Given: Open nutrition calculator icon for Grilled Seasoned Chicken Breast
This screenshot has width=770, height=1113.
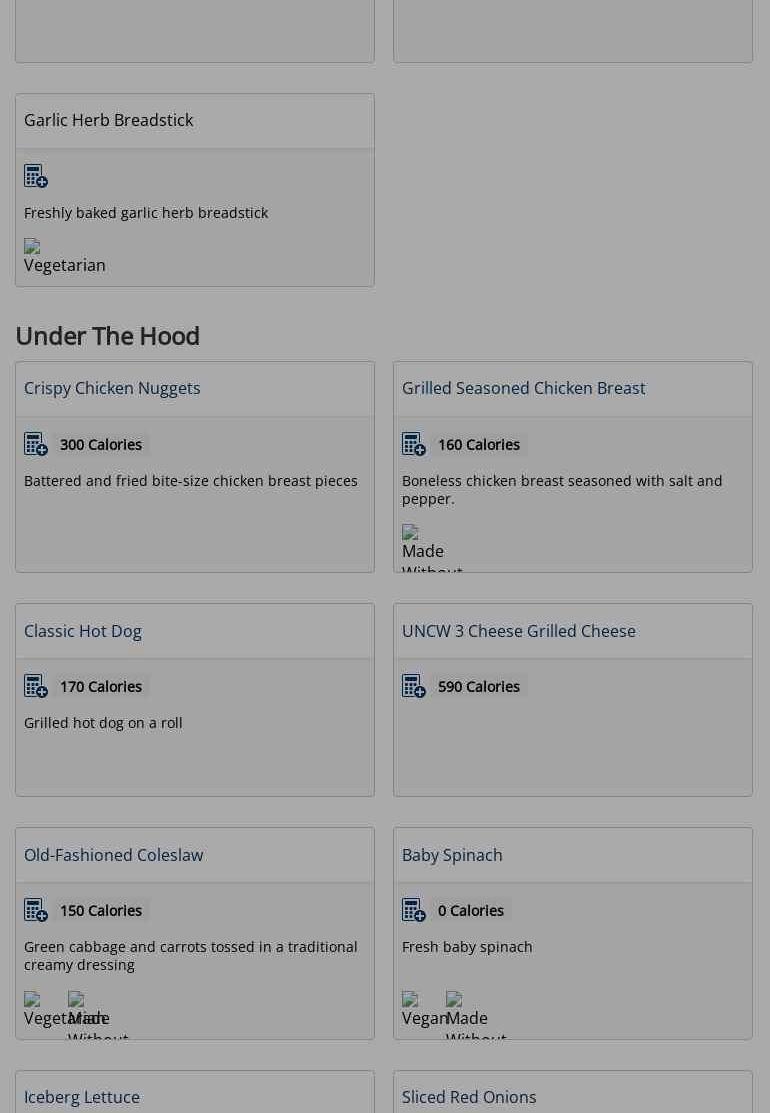Looking at the screenshot, I should [414, 444].
